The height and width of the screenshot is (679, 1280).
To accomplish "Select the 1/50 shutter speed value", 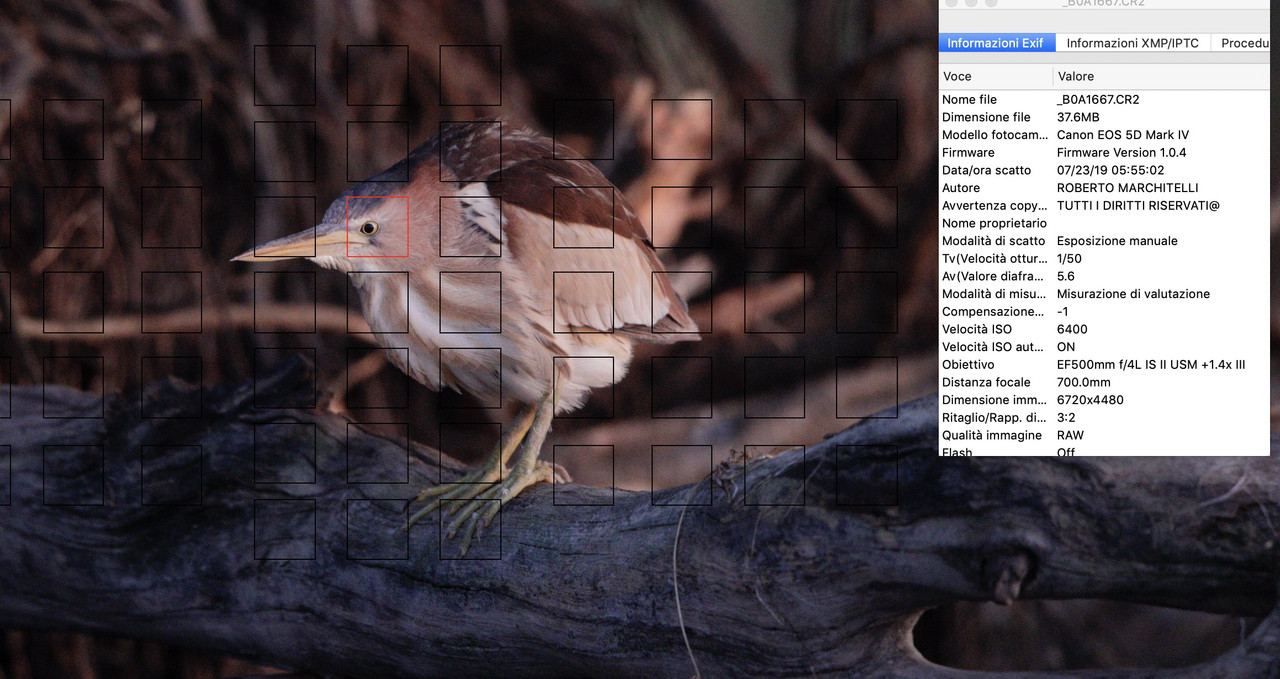I will [1069, 259].
